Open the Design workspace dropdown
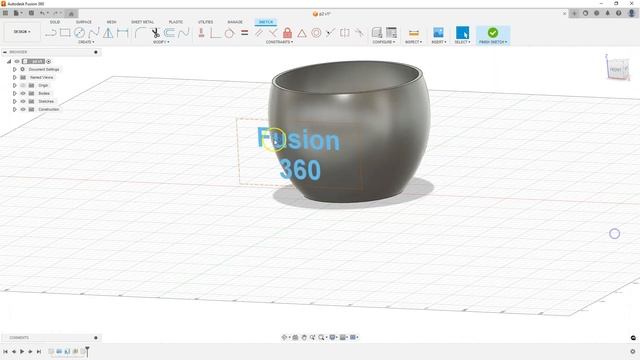The image size is (640, 360). (22, 31)
